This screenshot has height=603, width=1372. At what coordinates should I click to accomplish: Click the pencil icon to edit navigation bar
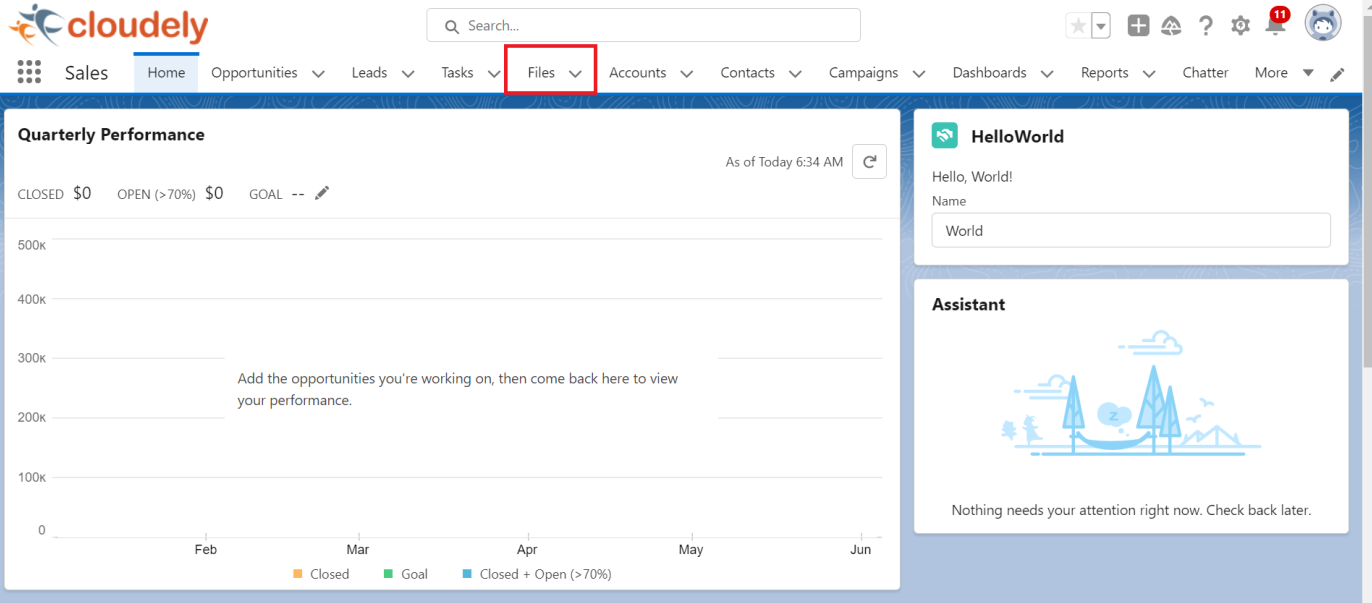coord(1337,74)
